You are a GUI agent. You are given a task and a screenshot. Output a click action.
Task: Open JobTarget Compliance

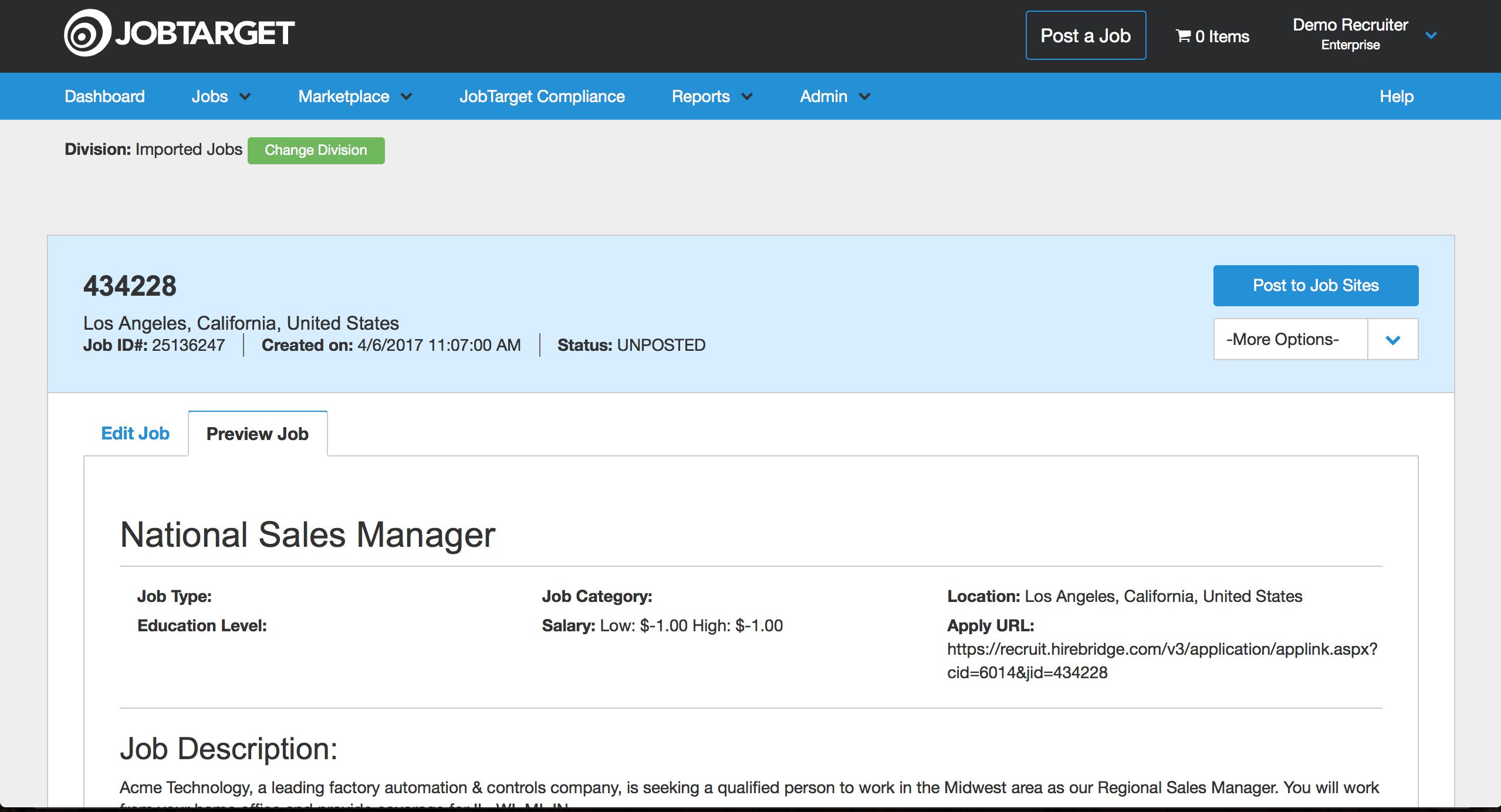[542, 96]
